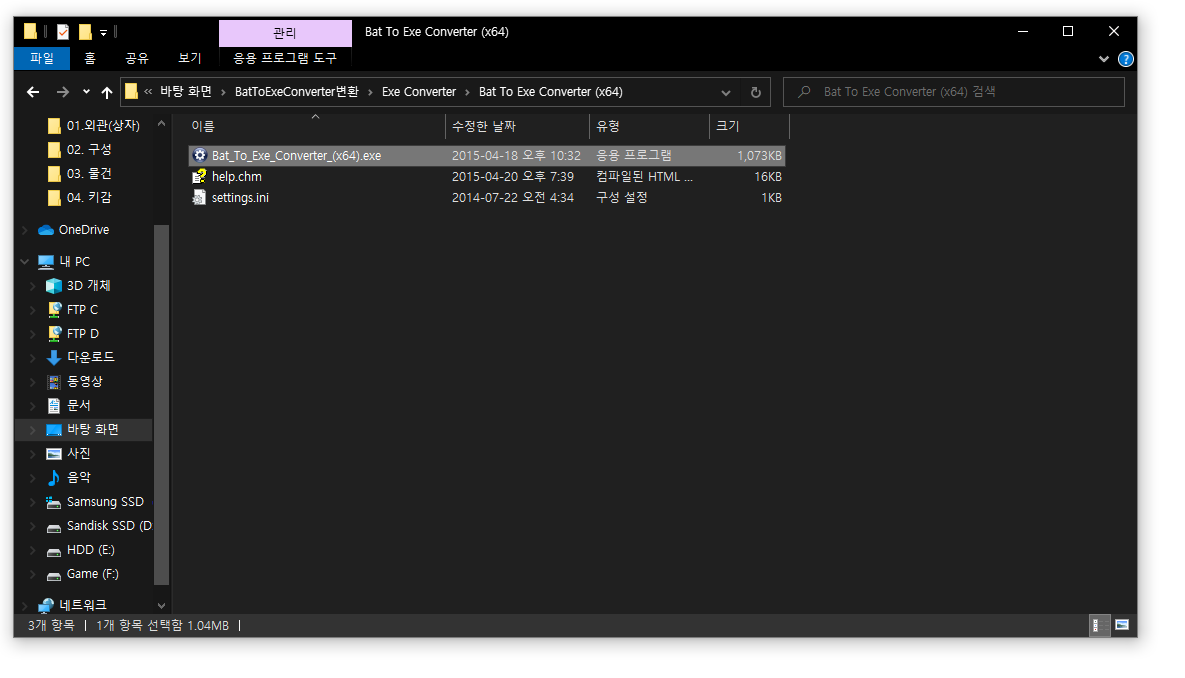Screen dimensions: 1185x678
Task: Open recent locations dropdown arrow
Action: [x=86, y=92]
